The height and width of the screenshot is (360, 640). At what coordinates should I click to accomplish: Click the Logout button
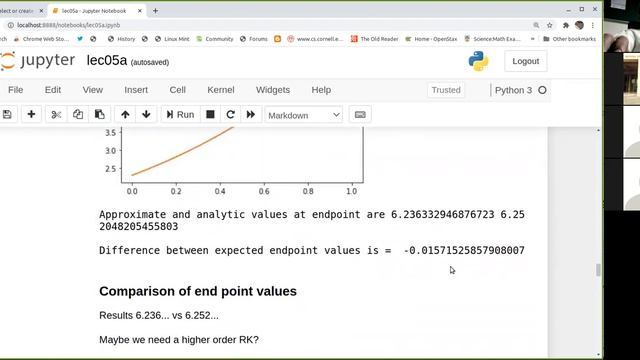point(526,61)
